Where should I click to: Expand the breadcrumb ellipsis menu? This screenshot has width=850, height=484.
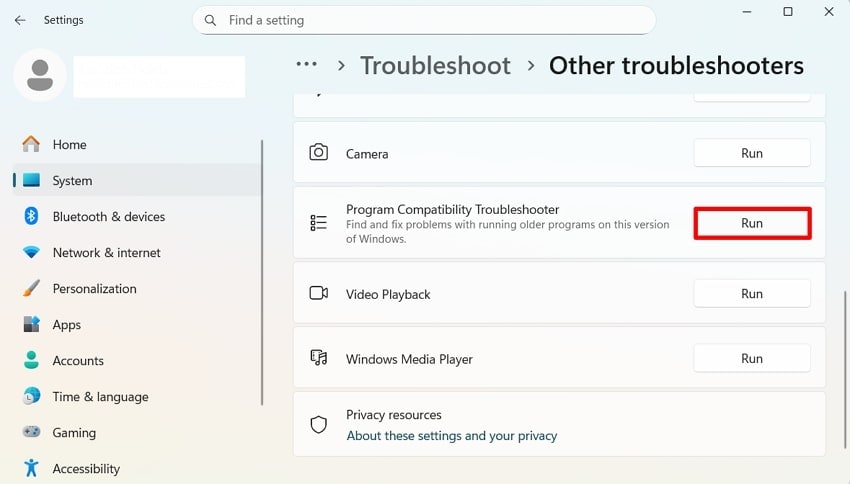(x=307, y=64)
